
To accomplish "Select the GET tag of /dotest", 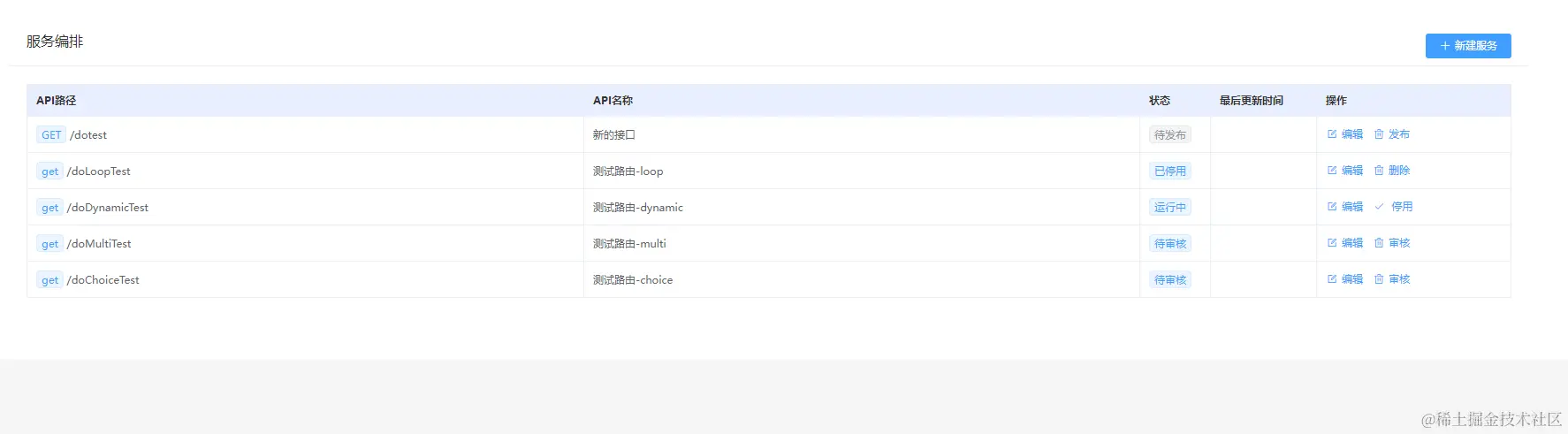I will tap(51, 135).
